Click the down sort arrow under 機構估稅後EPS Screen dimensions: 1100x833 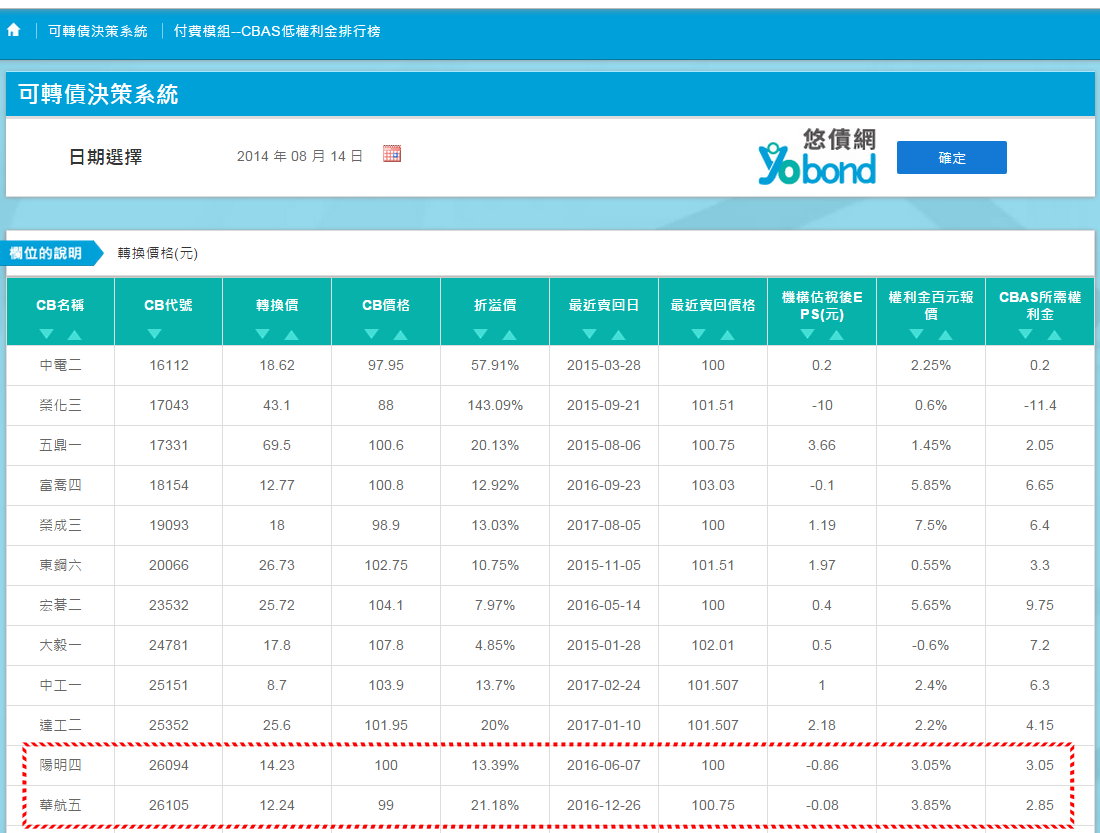click(x=807, y=334)
